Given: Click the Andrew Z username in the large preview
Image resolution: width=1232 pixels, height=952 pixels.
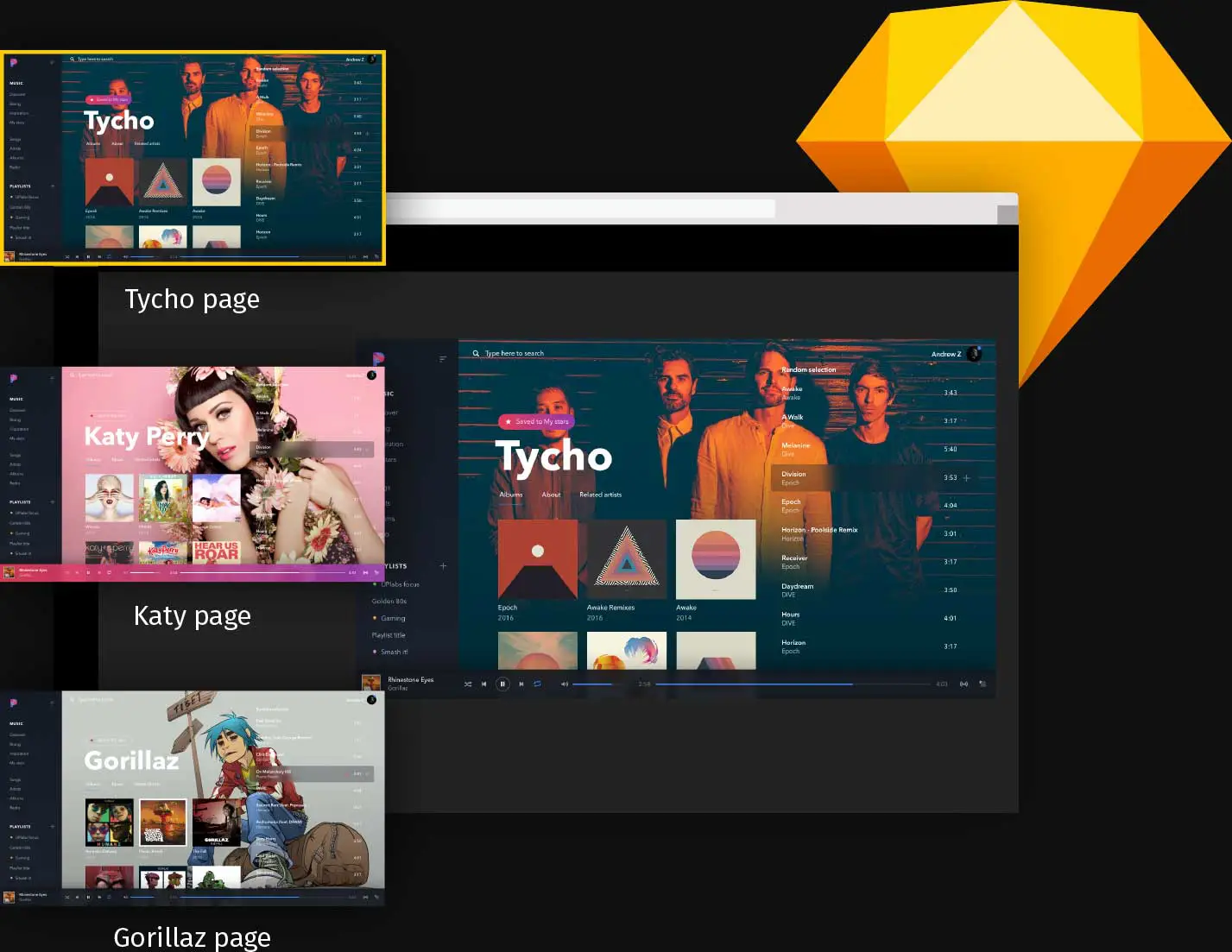Looking at the screenshot, I should tap(946, 354).
